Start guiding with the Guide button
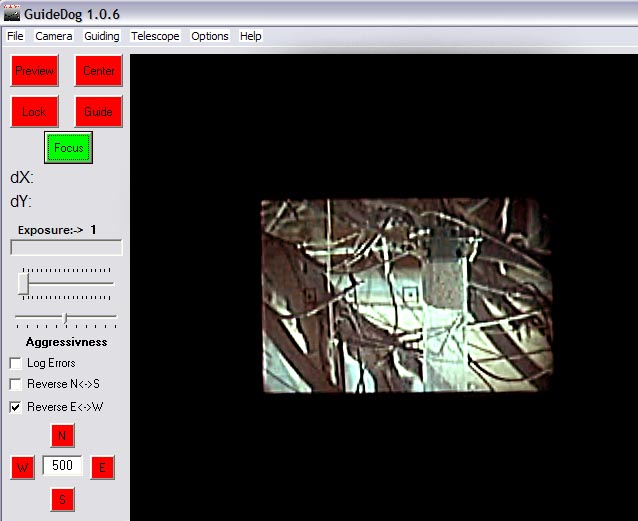Screen dimensions: 638x521 pyautogui.click(x=98, y=112)
